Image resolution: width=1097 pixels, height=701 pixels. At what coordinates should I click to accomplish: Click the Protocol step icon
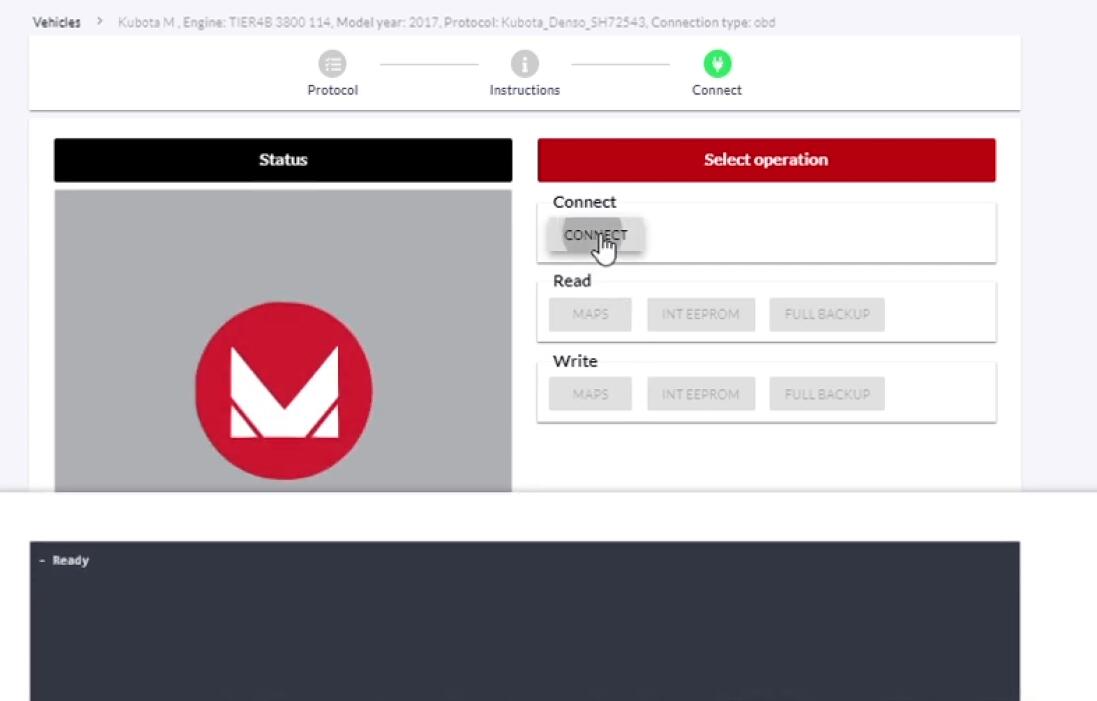pyautogui.click(x=332, y=64)
